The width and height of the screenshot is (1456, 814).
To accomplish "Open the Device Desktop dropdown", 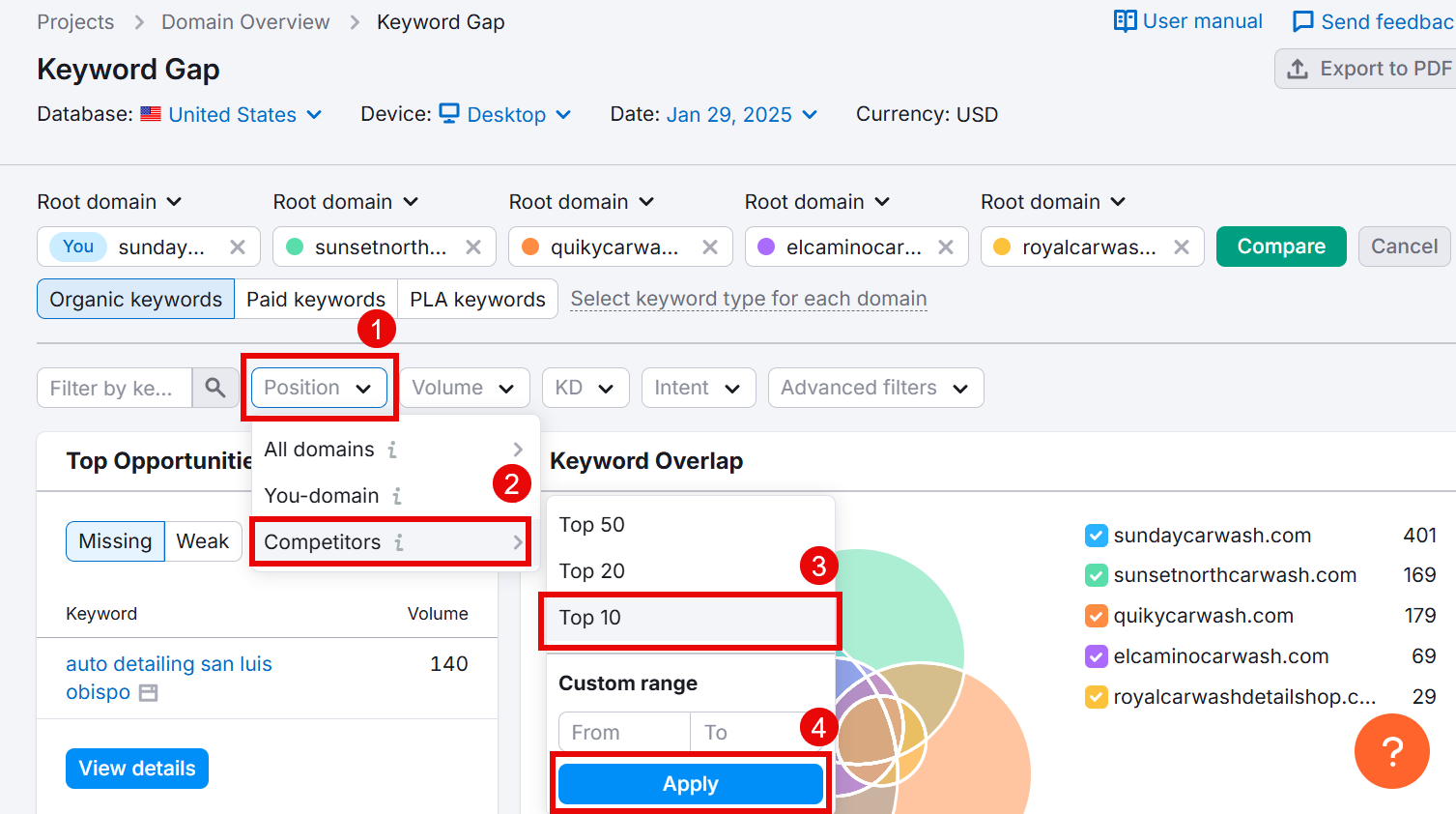I will click(x=519, y=114).
